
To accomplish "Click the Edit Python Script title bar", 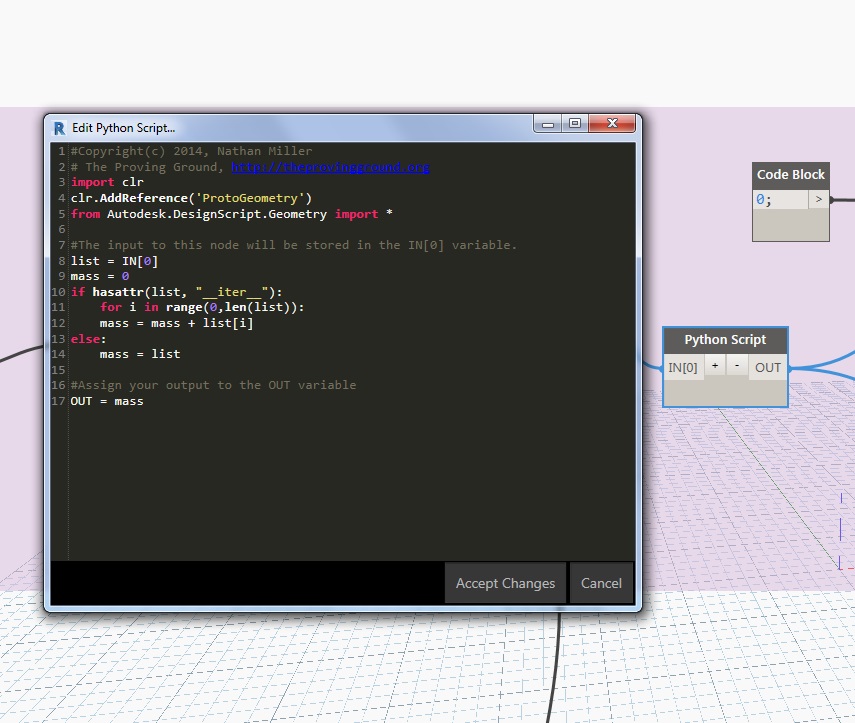I will [x=300, y=127].
